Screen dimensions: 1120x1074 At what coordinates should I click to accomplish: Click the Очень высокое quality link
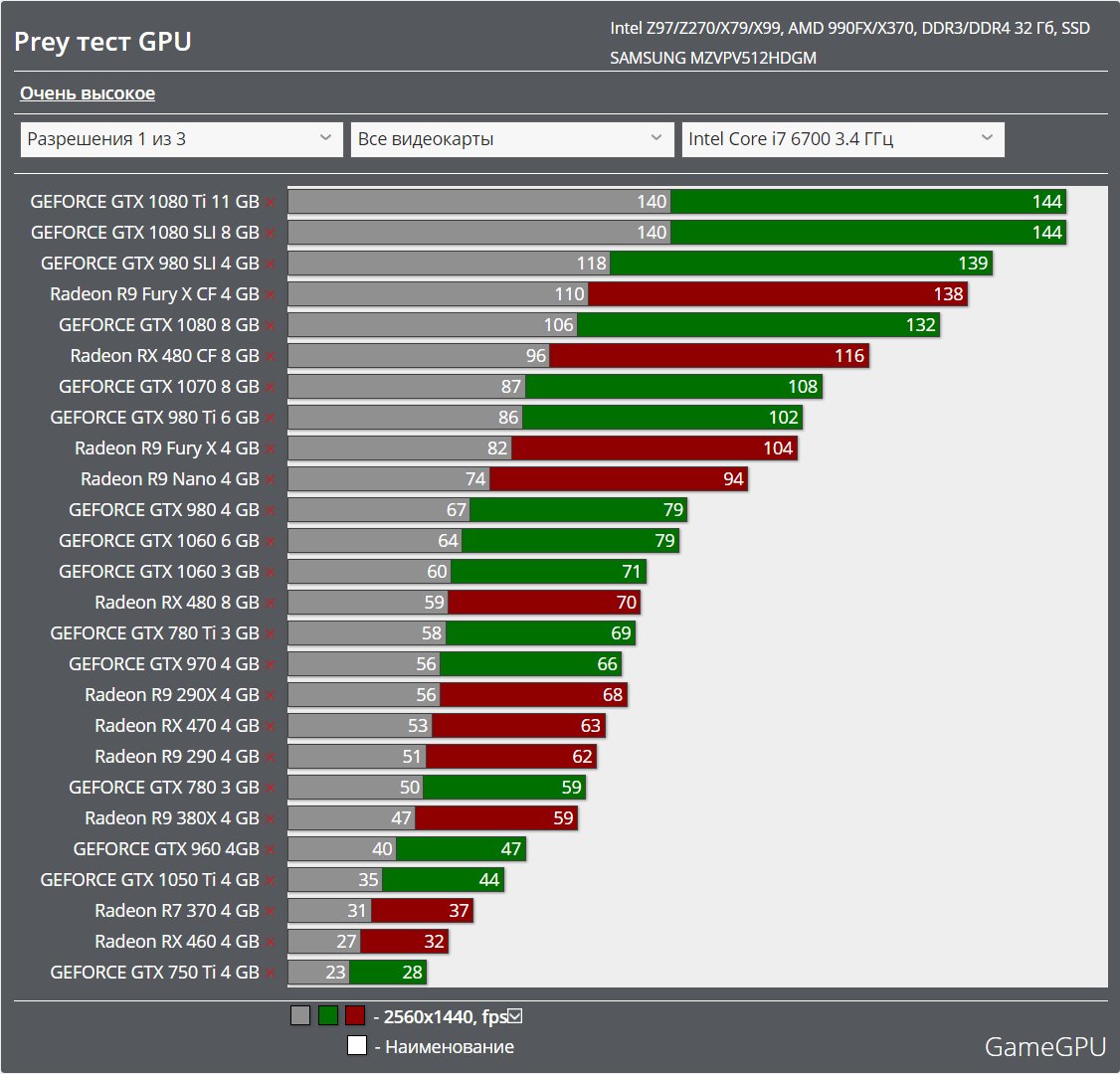point(88,92)
